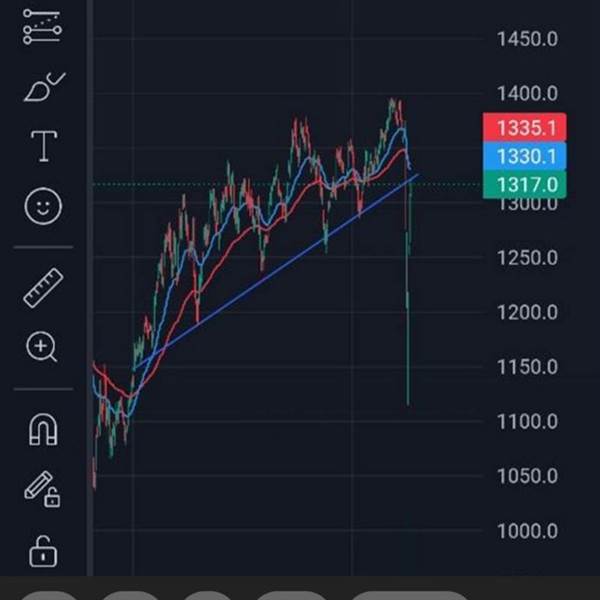The image size is (600, 600).
Task: Activate the Zoom In tool
Action: [x=41, y=347]
